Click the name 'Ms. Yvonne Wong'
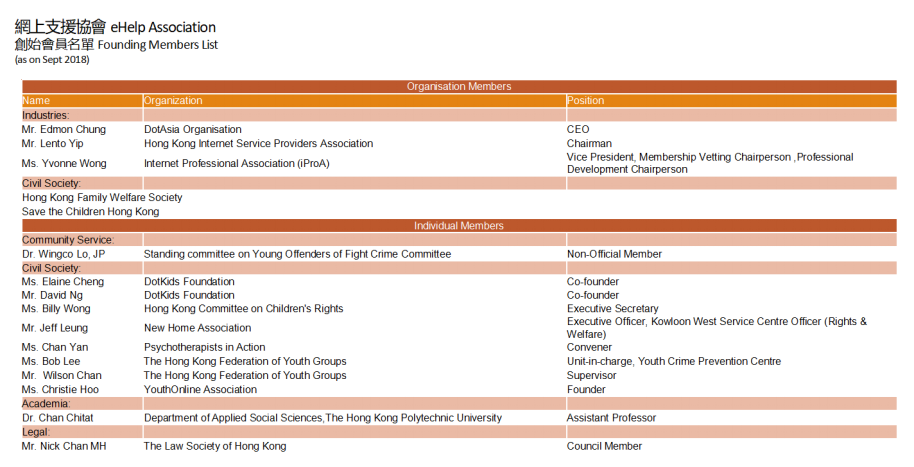The image size is (914, 467). [x=64, y=163]
